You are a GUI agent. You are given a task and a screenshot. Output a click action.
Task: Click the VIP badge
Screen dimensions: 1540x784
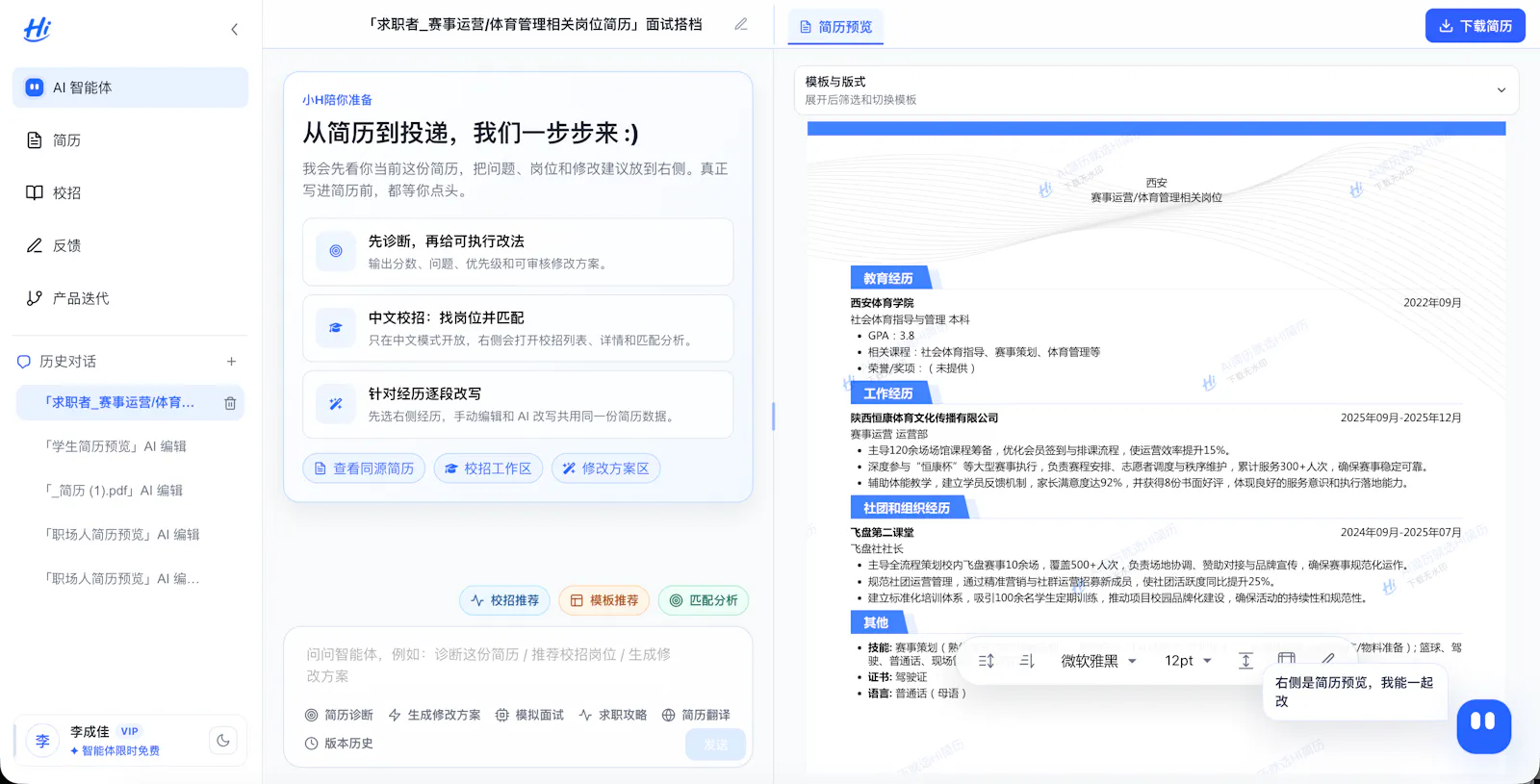[x=130, y=731]
